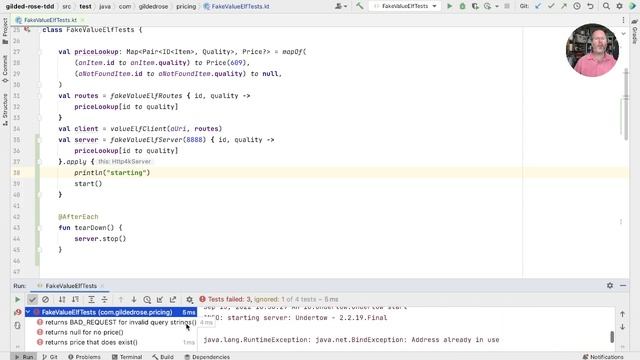Build the project with the hammer icon
This screenshot has height=360, width=640.
click(360, 6)
